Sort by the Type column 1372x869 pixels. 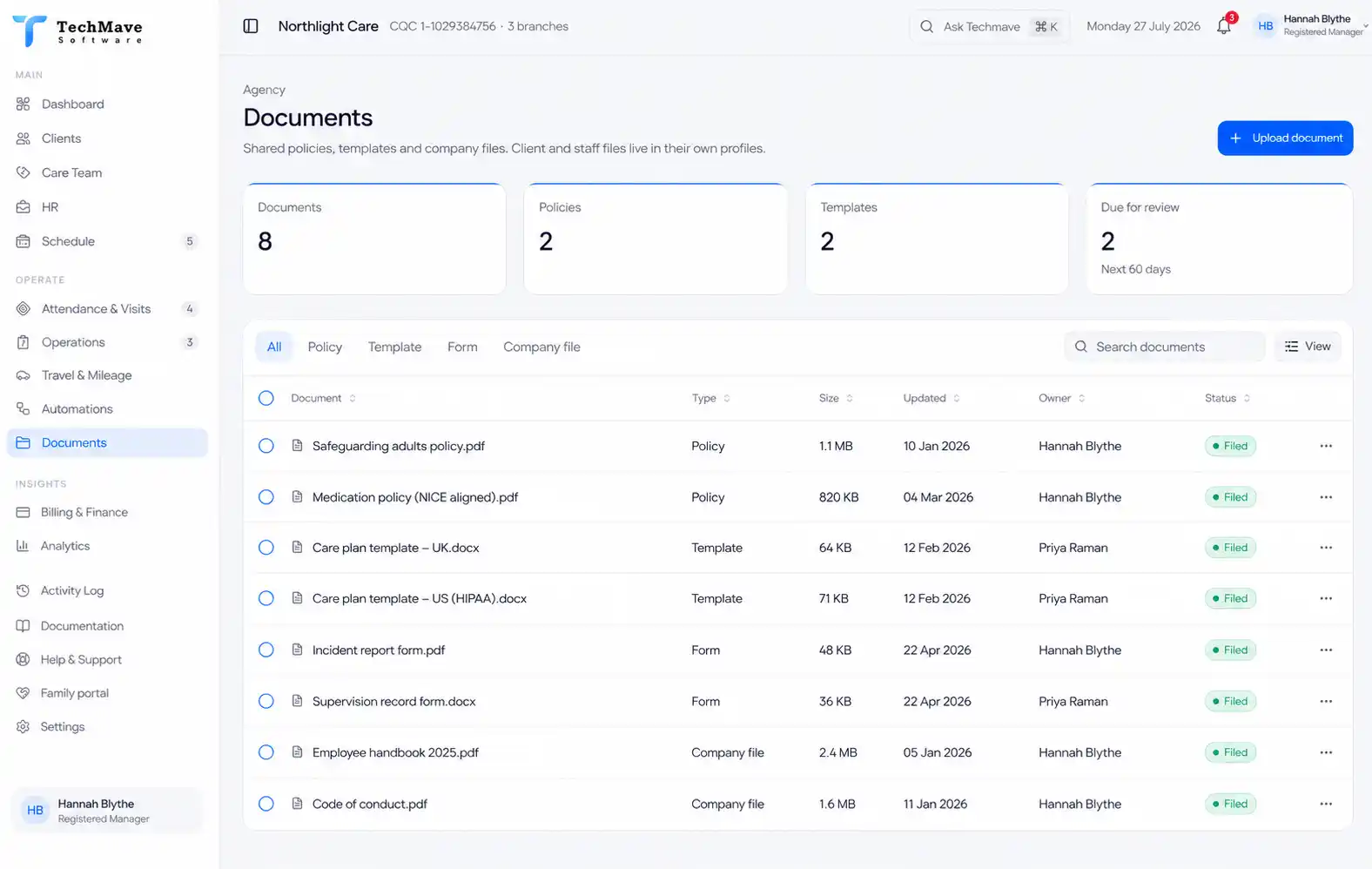pos(711,398)
